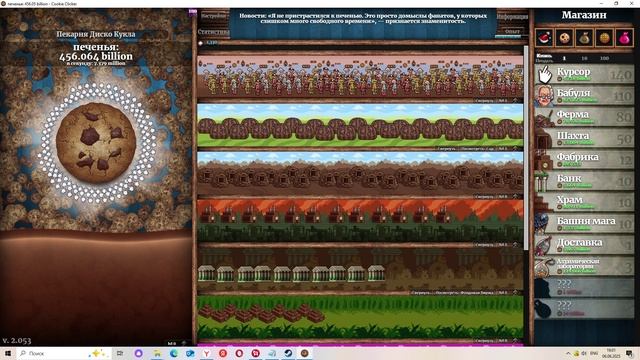
Task: Buy the Santa hat upgrade in store
Action: (544, 38)
